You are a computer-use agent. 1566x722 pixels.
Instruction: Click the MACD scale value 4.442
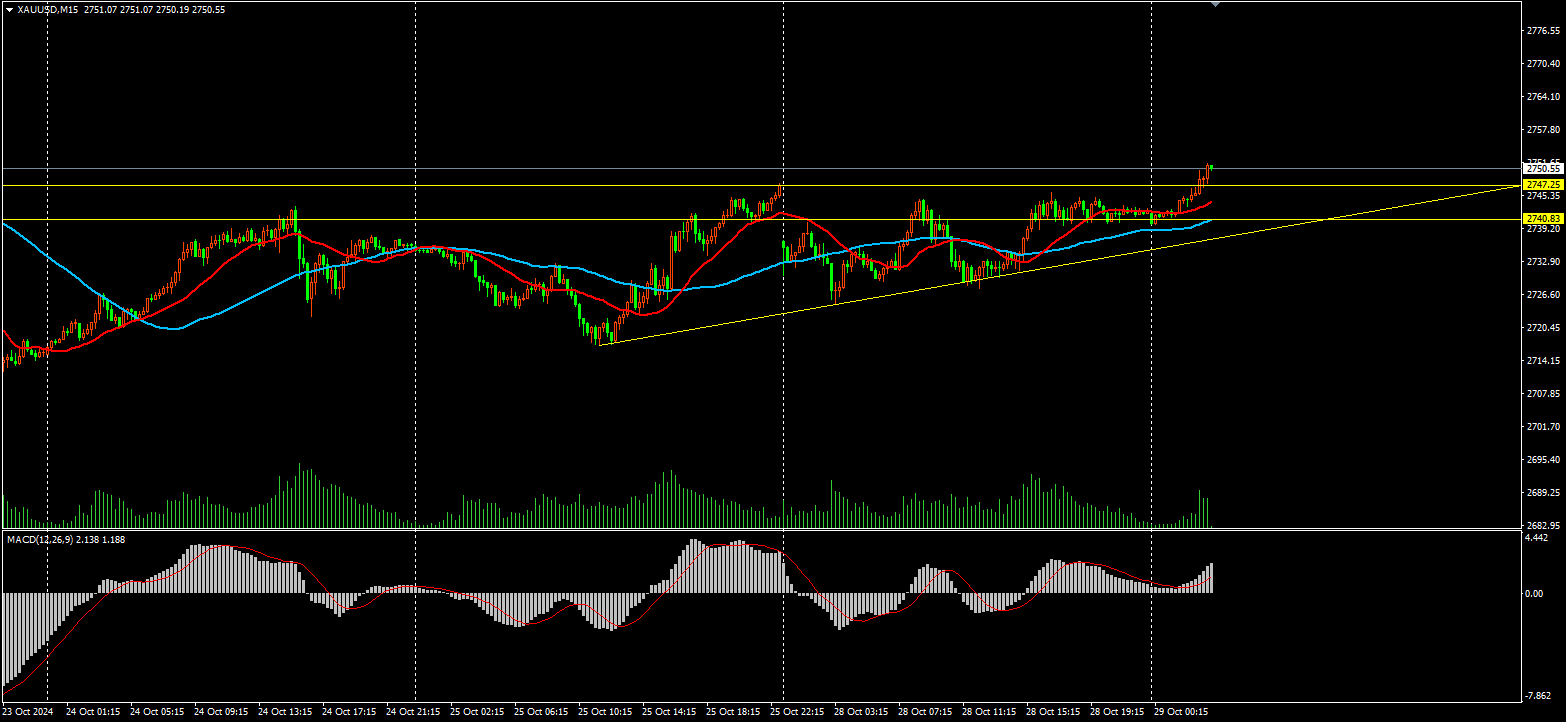[1538, 538]
